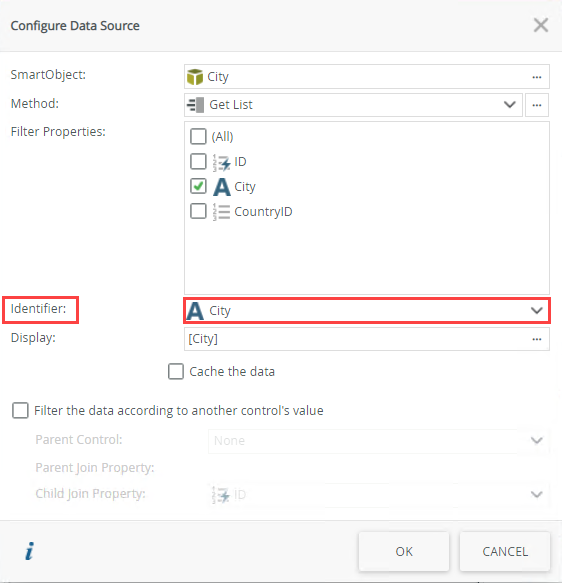This screenshot has height=583, width=562.
Task: Click the City SmartObject cube icon
Action: click(195, 77)
